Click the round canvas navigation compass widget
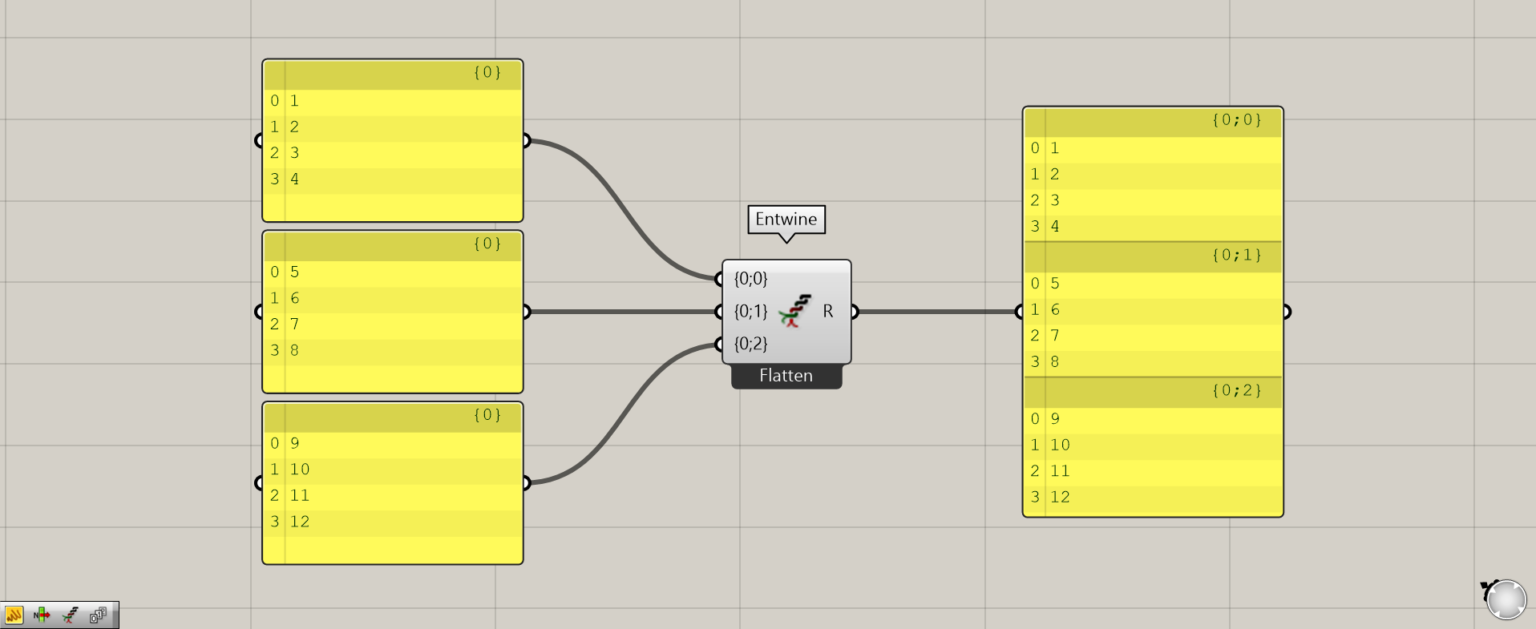The height and width of the screenshot is (629, 1536). tap(1505, 599)
